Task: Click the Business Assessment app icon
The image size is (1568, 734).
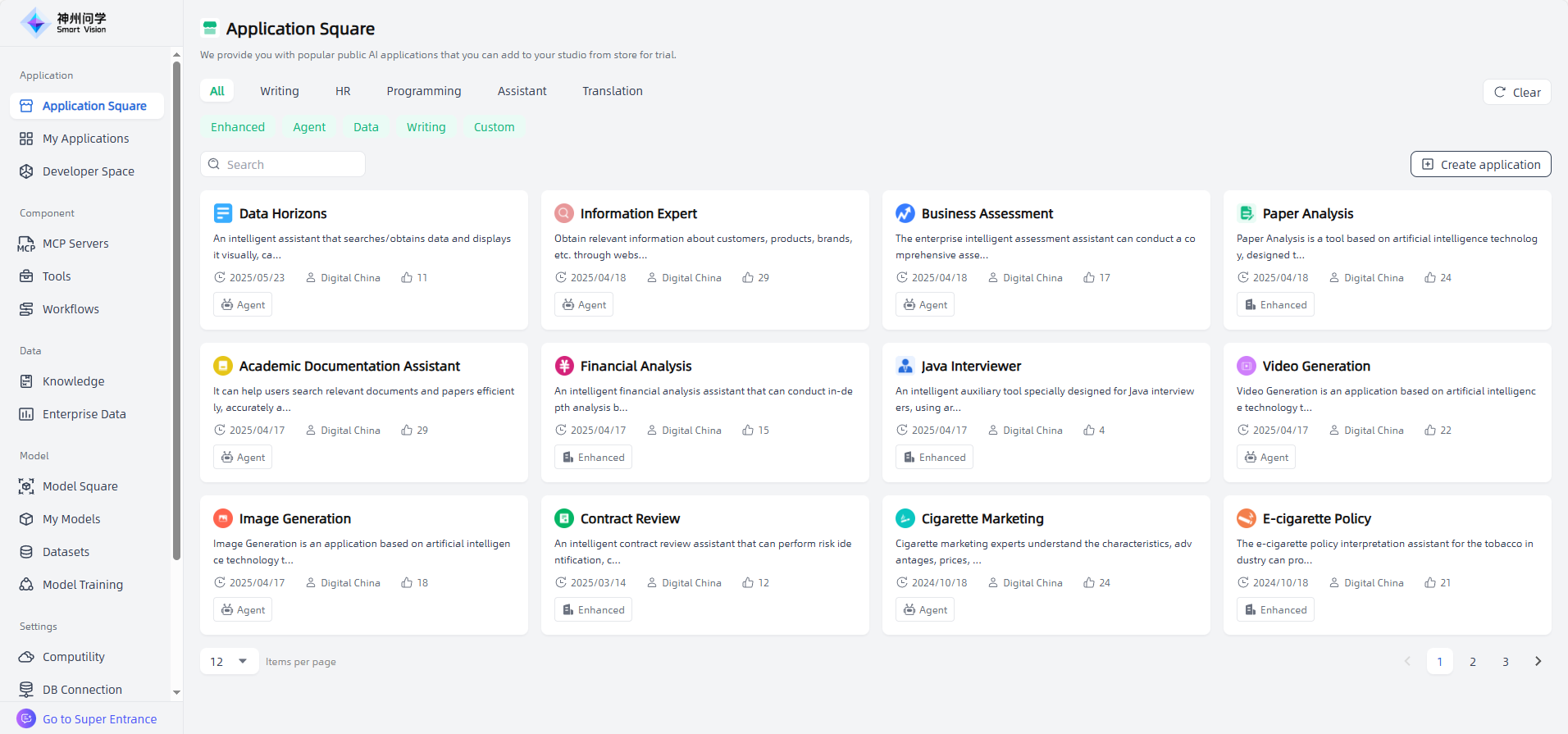Action: pos(905,213)
